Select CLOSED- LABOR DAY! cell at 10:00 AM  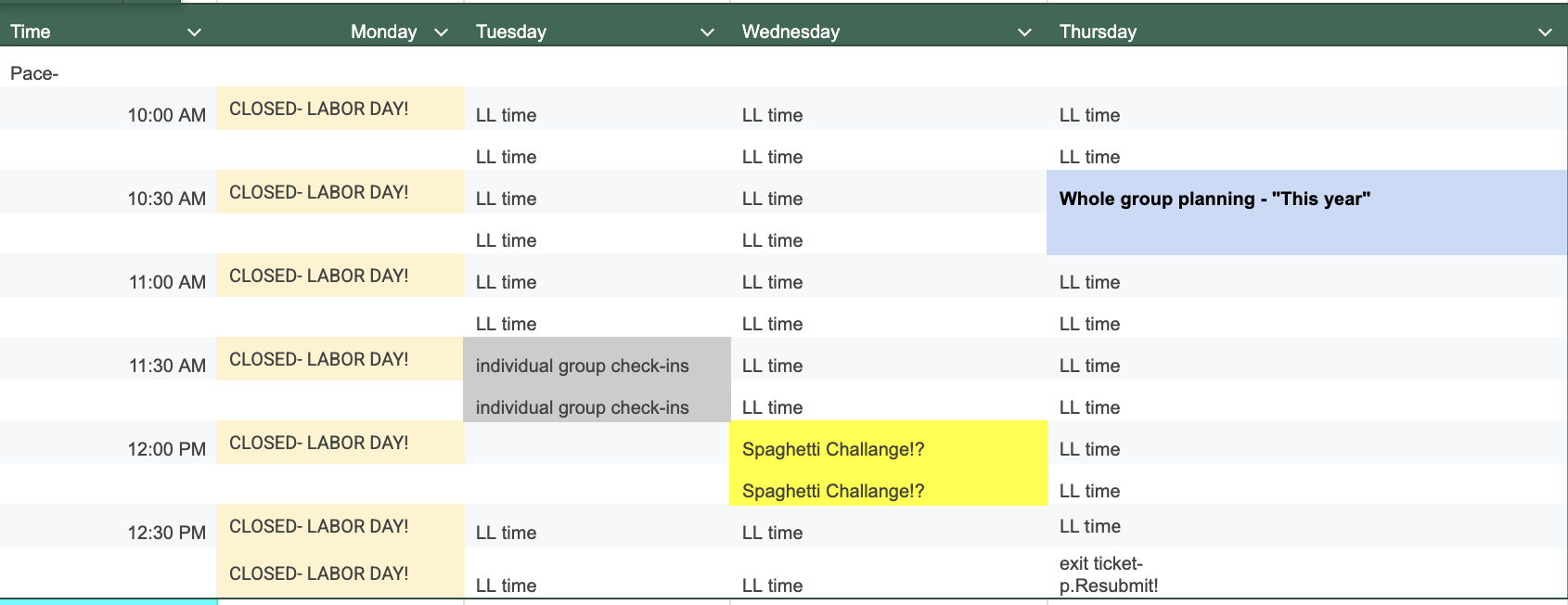tap(341, 109)
